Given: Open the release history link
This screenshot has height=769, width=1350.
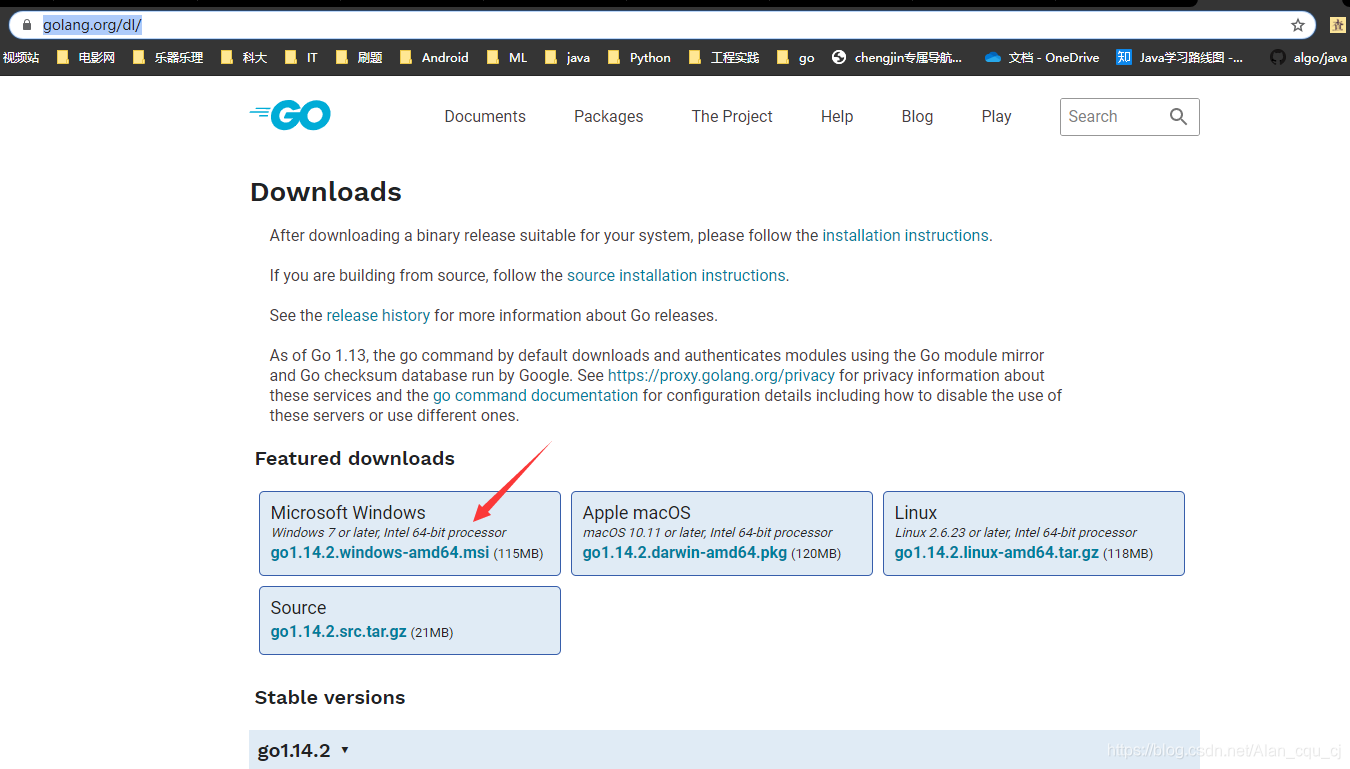Looking at the screenshot, I should pyautogui.click(x=378, y=316).
